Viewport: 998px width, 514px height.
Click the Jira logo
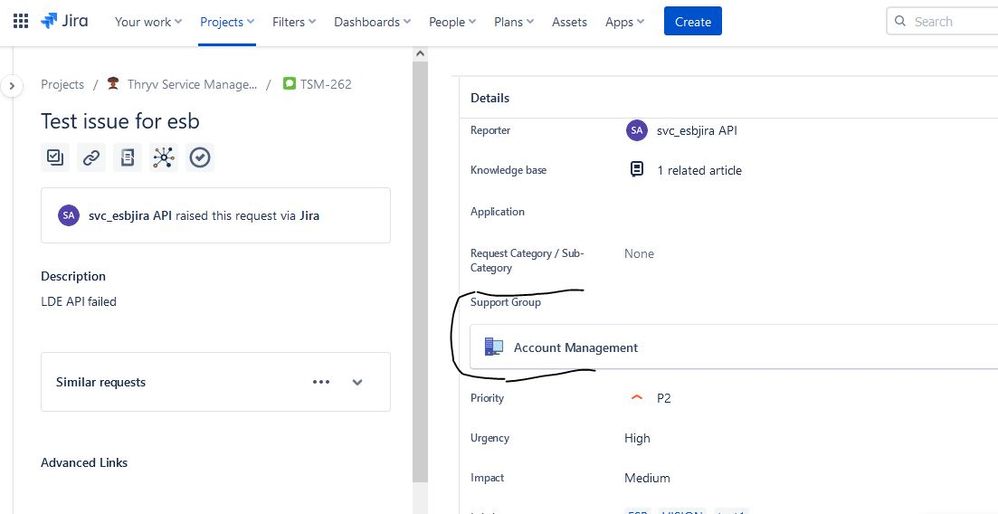point(64,21)
